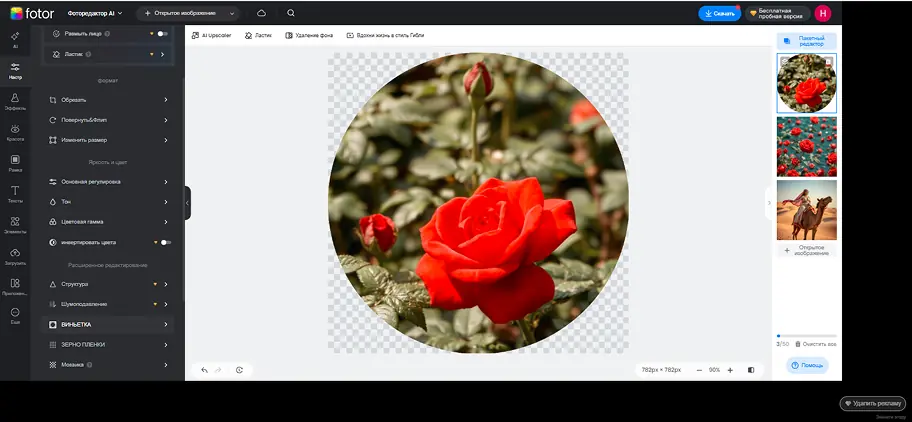
Task: Select AI Upscaler in top toolbar
Action: [x=212, y=35]
